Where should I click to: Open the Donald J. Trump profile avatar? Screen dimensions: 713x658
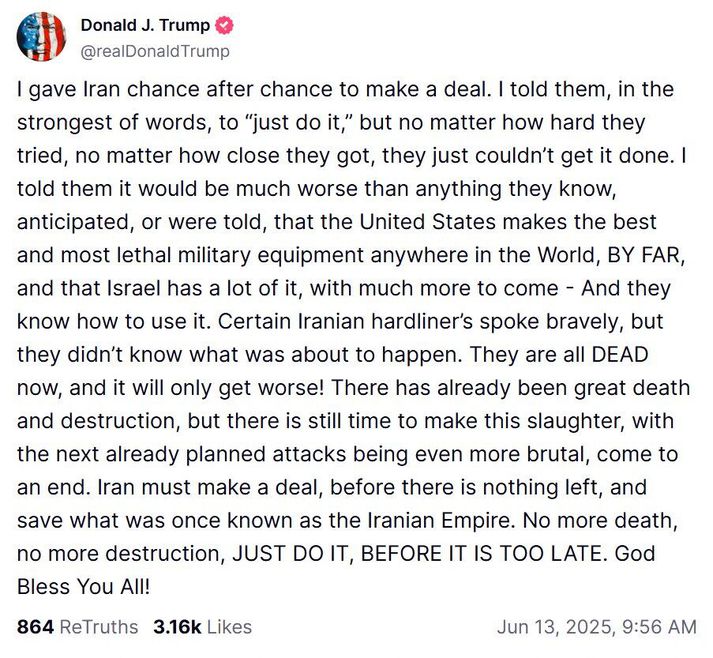point(41,36)
